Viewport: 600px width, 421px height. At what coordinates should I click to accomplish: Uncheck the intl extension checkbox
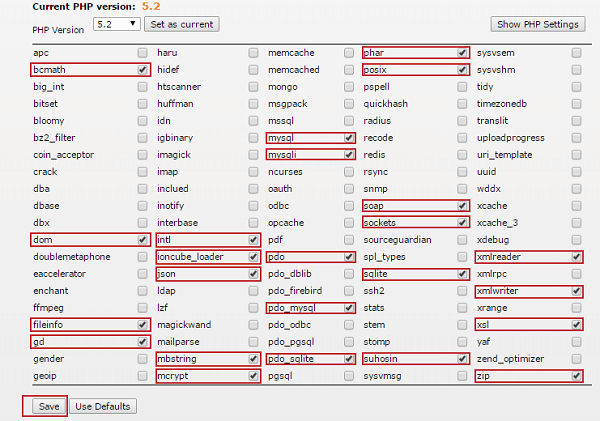pyautogui.click(x=253, y=240)
